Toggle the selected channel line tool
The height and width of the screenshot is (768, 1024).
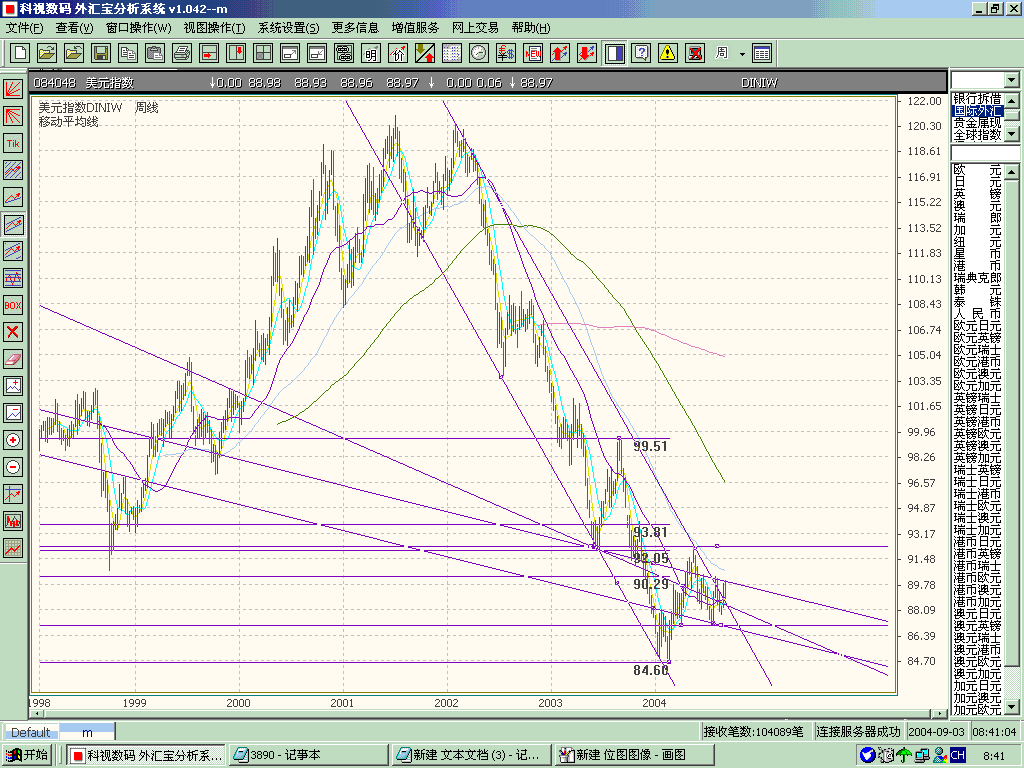coord(13,224)
